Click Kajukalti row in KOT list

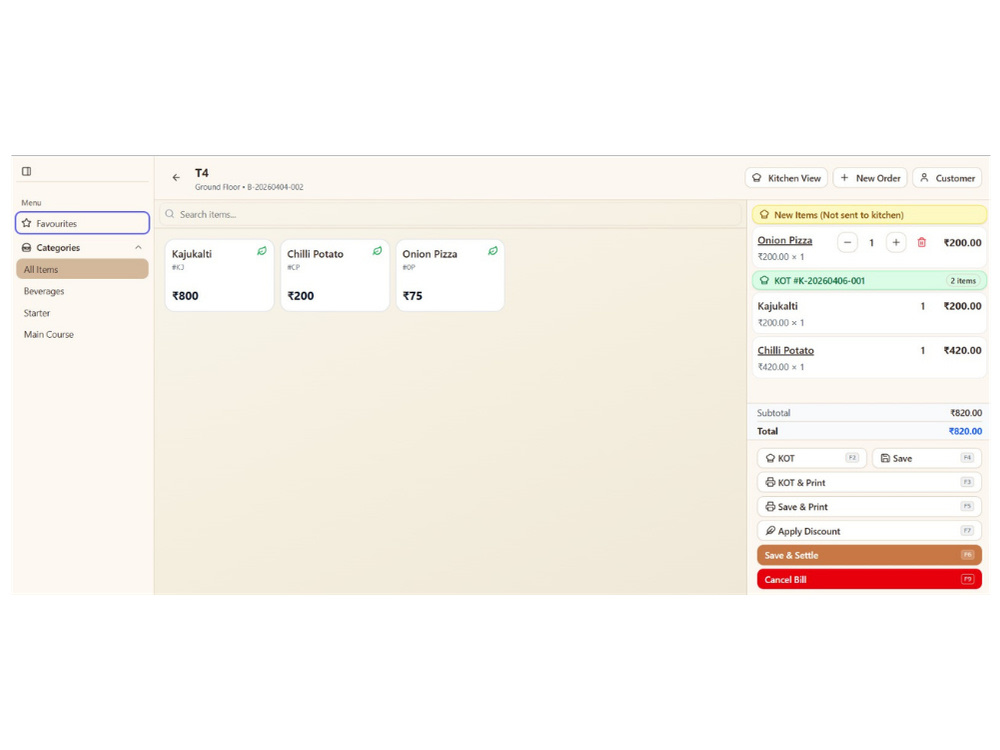[869, 313]
